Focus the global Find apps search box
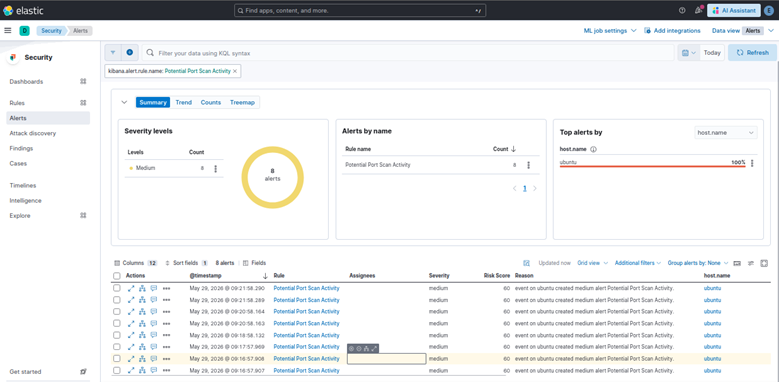779x382 pixels. pyautogui.click(x=360, y=10)
